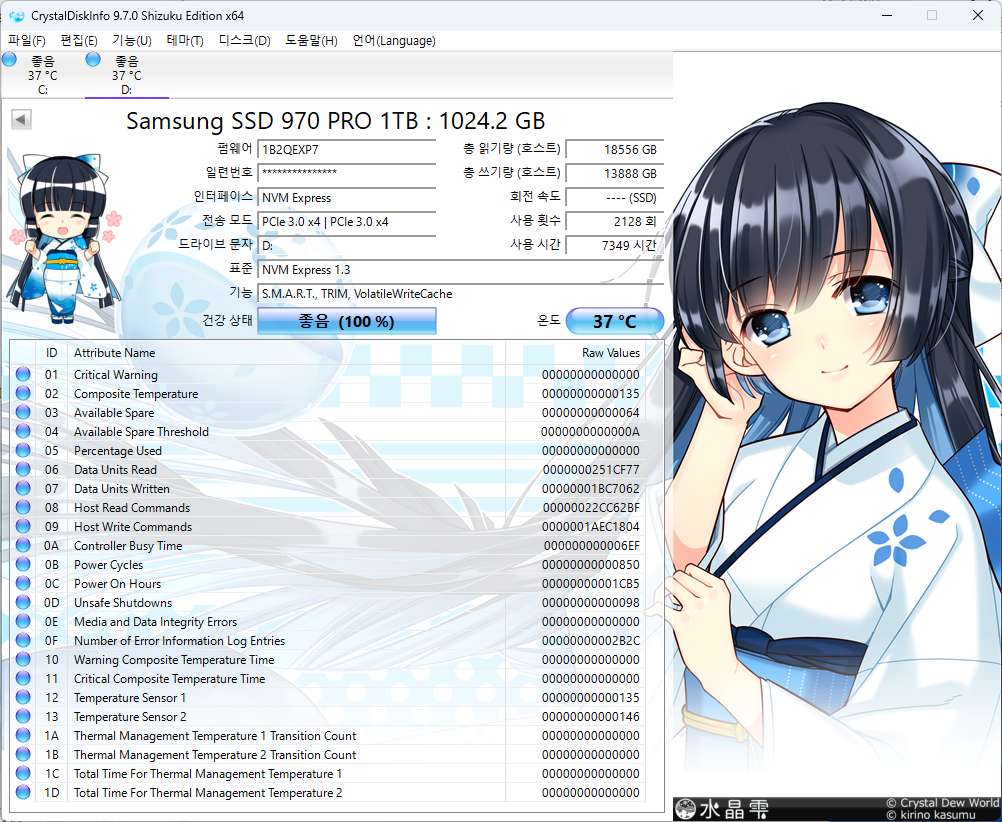Select the D: drive tab

pos(127,75)
